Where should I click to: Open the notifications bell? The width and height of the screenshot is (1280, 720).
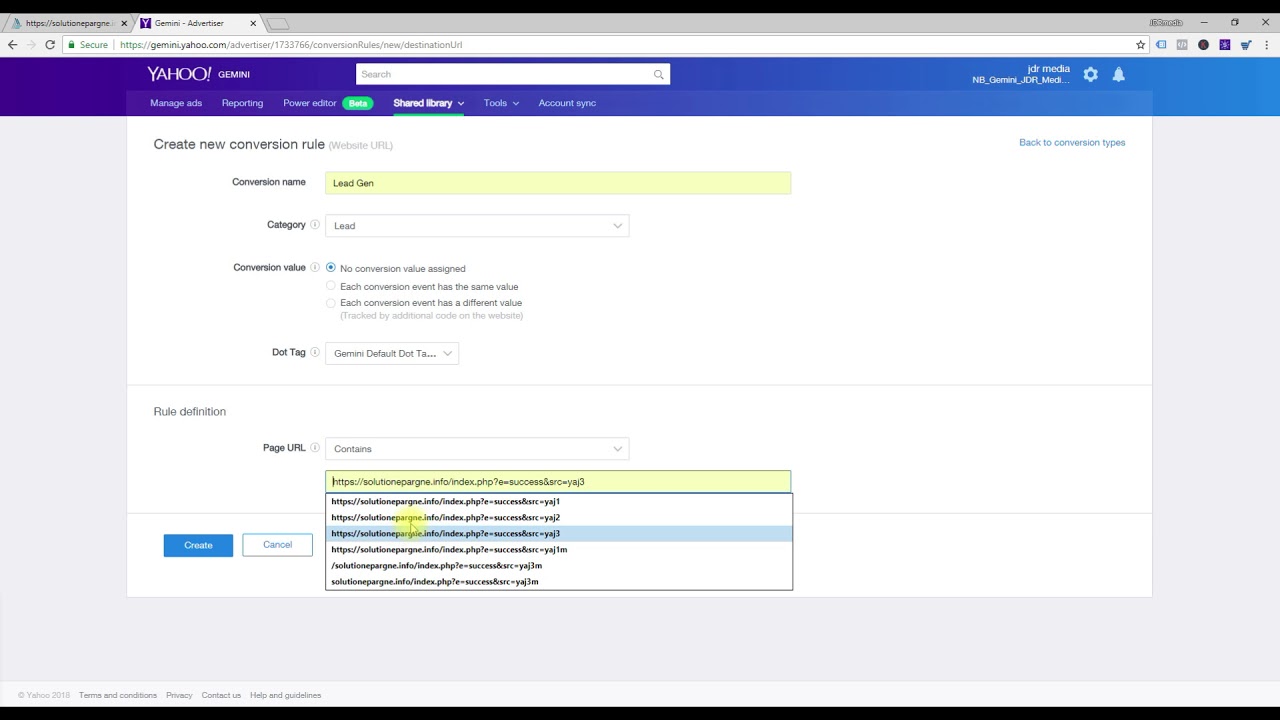1118,74
